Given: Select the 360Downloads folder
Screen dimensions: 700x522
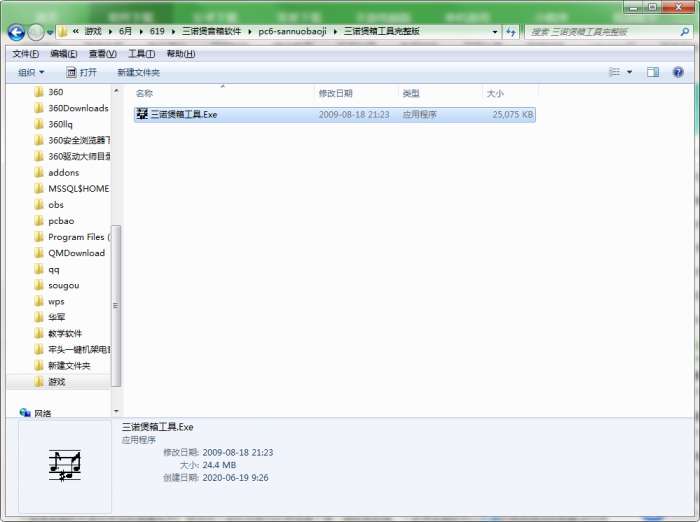Looking at the screenshot, I should pos(71,108).
